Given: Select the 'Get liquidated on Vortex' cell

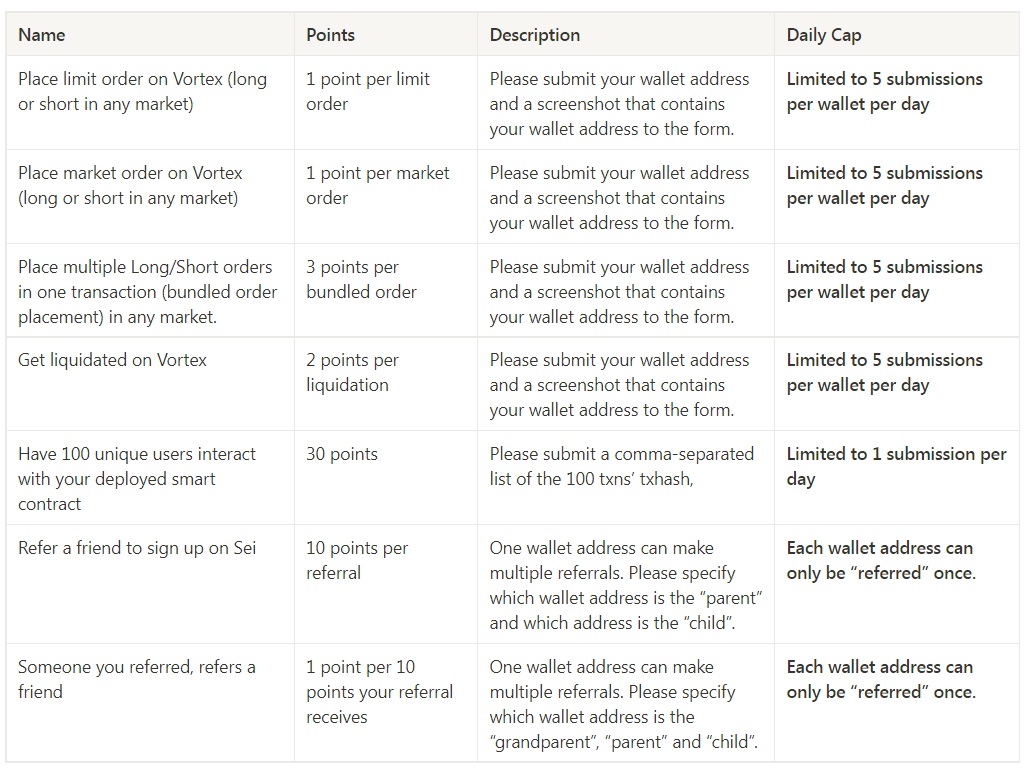Looking at the screenshot, I should point(113,360).
